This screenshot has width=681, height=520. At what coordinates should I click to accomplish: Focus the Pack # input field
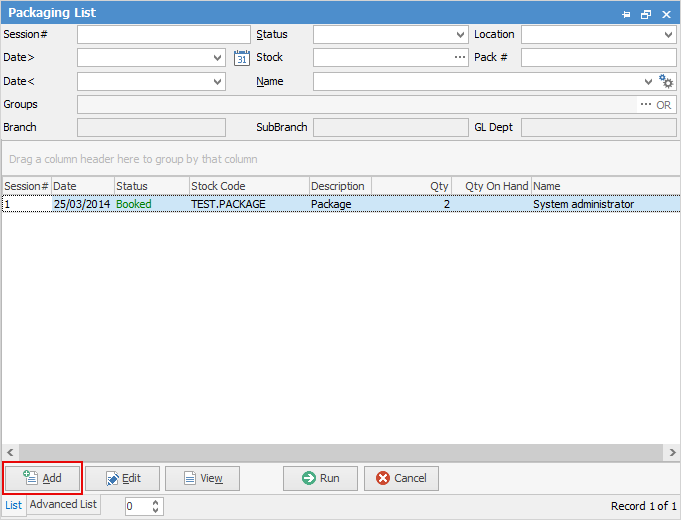pos(599,58)
